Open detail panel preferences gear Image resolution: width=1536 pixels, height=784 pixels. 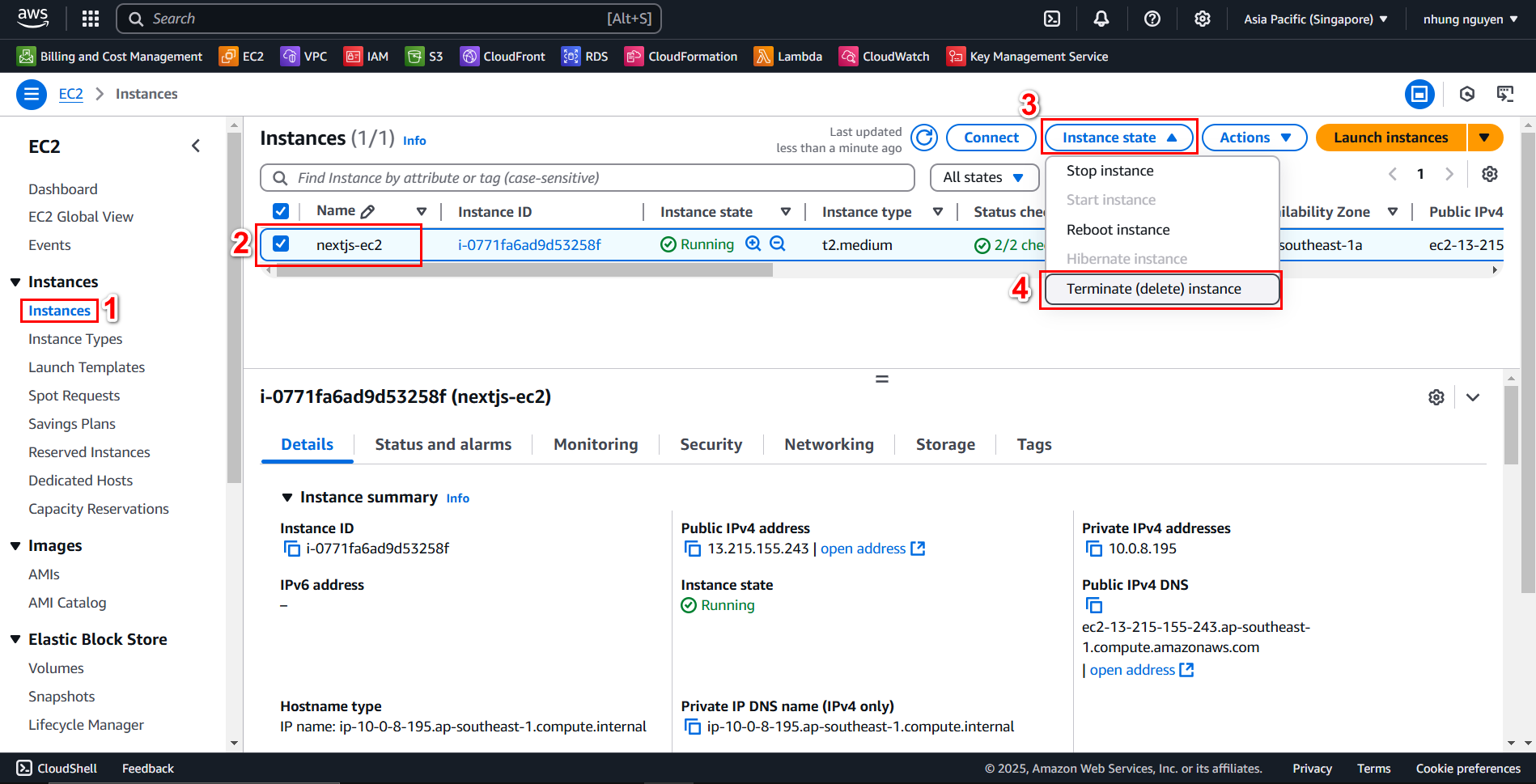tap(1436, 397)
